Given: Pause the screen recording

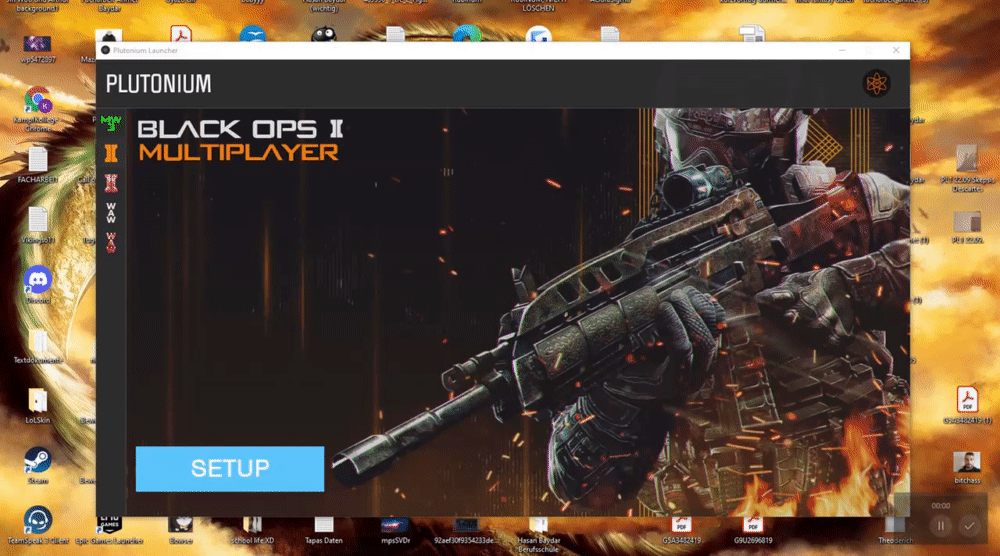Looking at the screenshot, I should 941,526.
